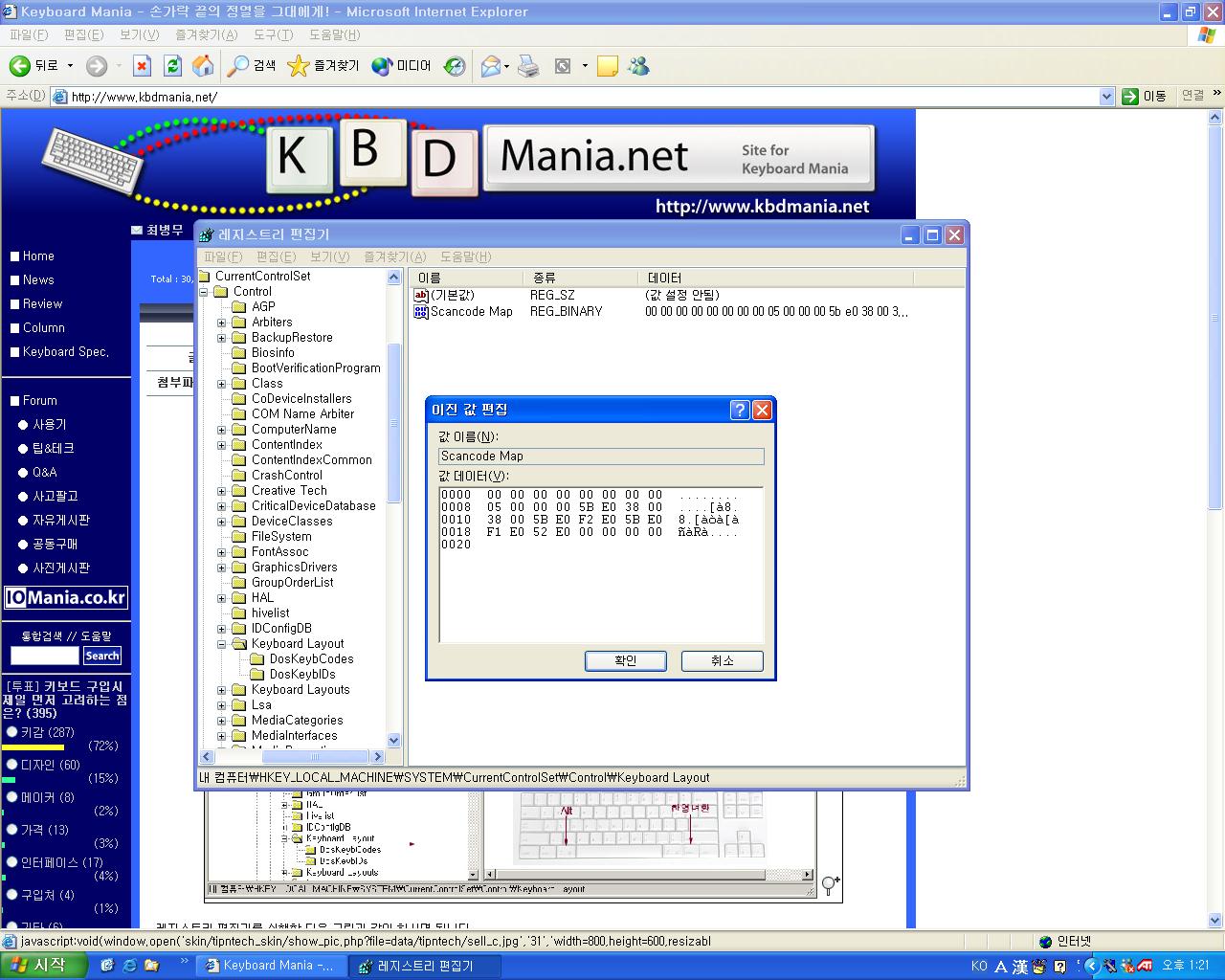Open 도움말(H) menu in Internet Explorer
Image resolution: width=1225 pixels, height=980 pixels.
tap(334, 34)
